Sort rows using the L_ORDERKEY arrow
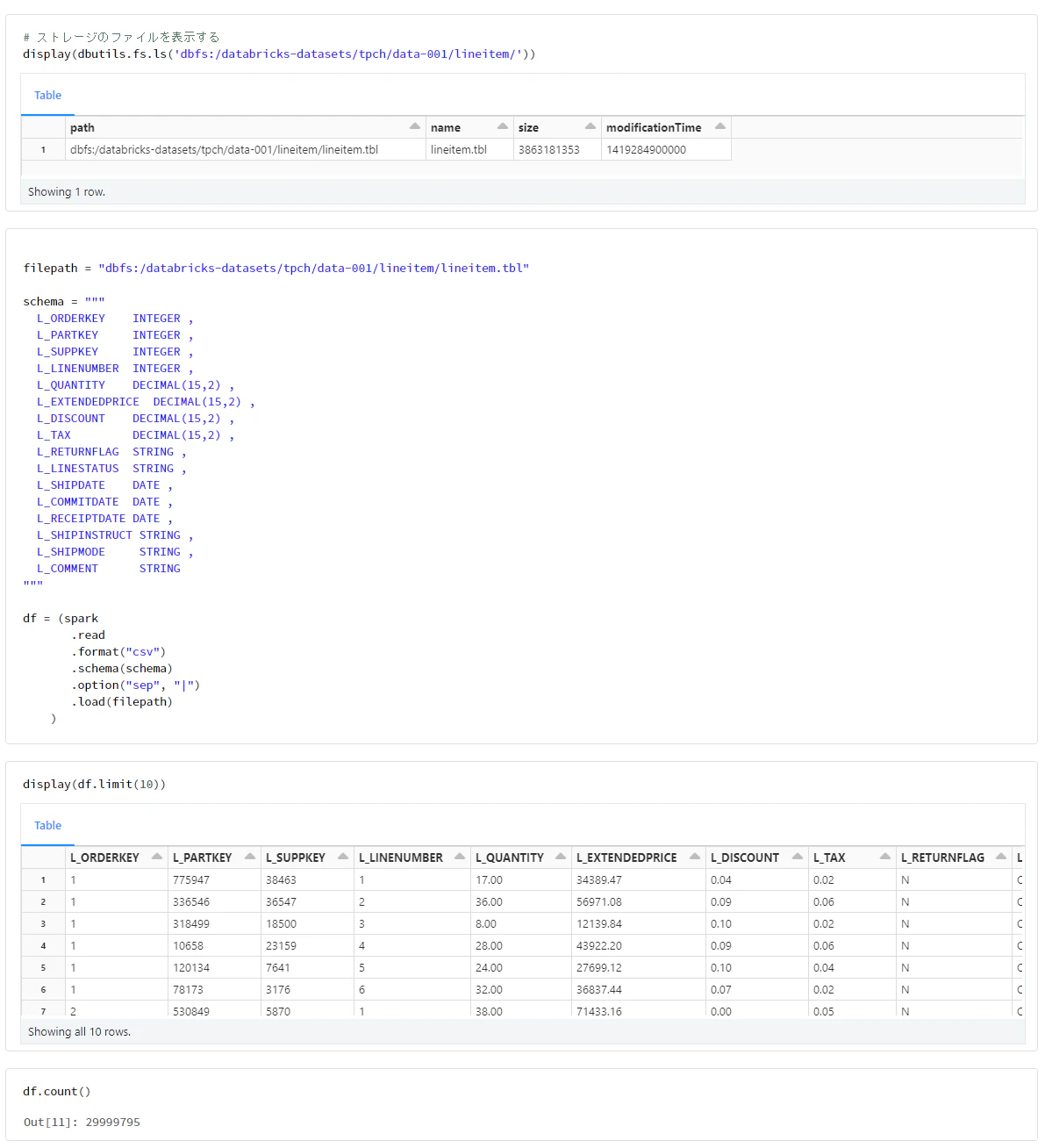Image resolution: width=1045 pixels, height=1148 pixels. click(x=157, y=857)
